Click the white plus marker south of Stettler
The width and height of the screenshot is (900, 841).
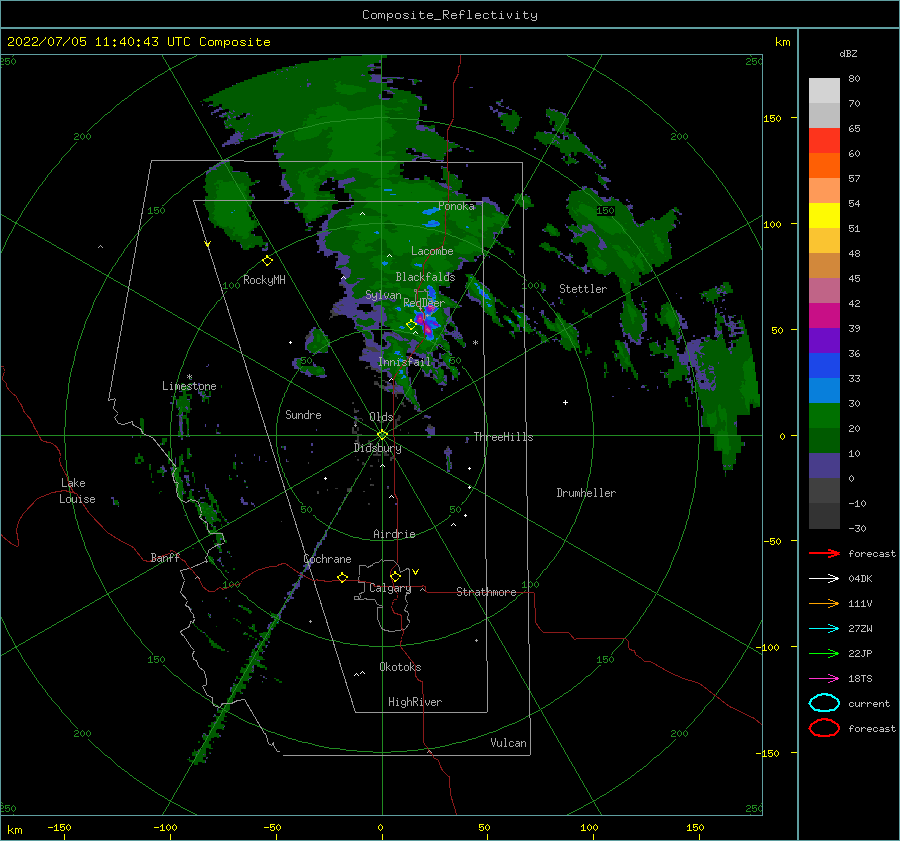pos(565,402)
